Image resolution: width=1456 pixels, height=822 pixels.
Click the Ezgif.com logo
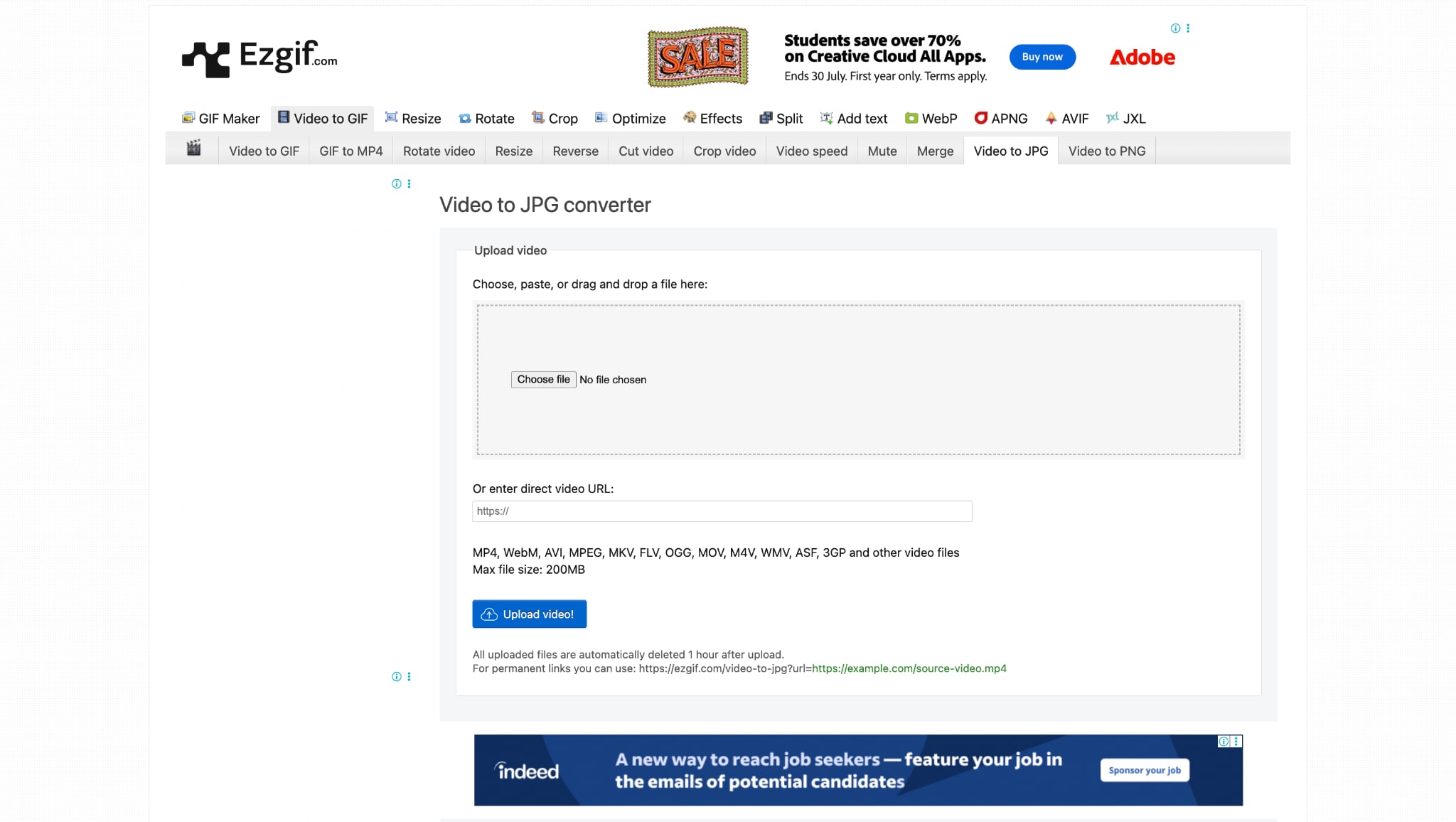coord(260,57)
